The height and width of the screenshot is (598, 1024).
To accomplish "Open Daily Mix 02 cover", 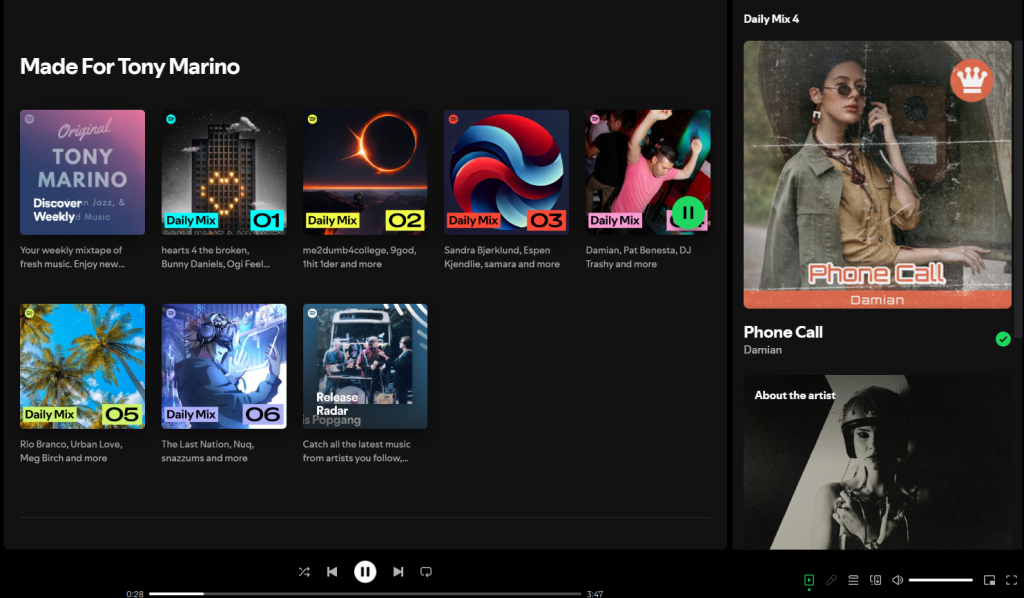I will pos(365,172).
